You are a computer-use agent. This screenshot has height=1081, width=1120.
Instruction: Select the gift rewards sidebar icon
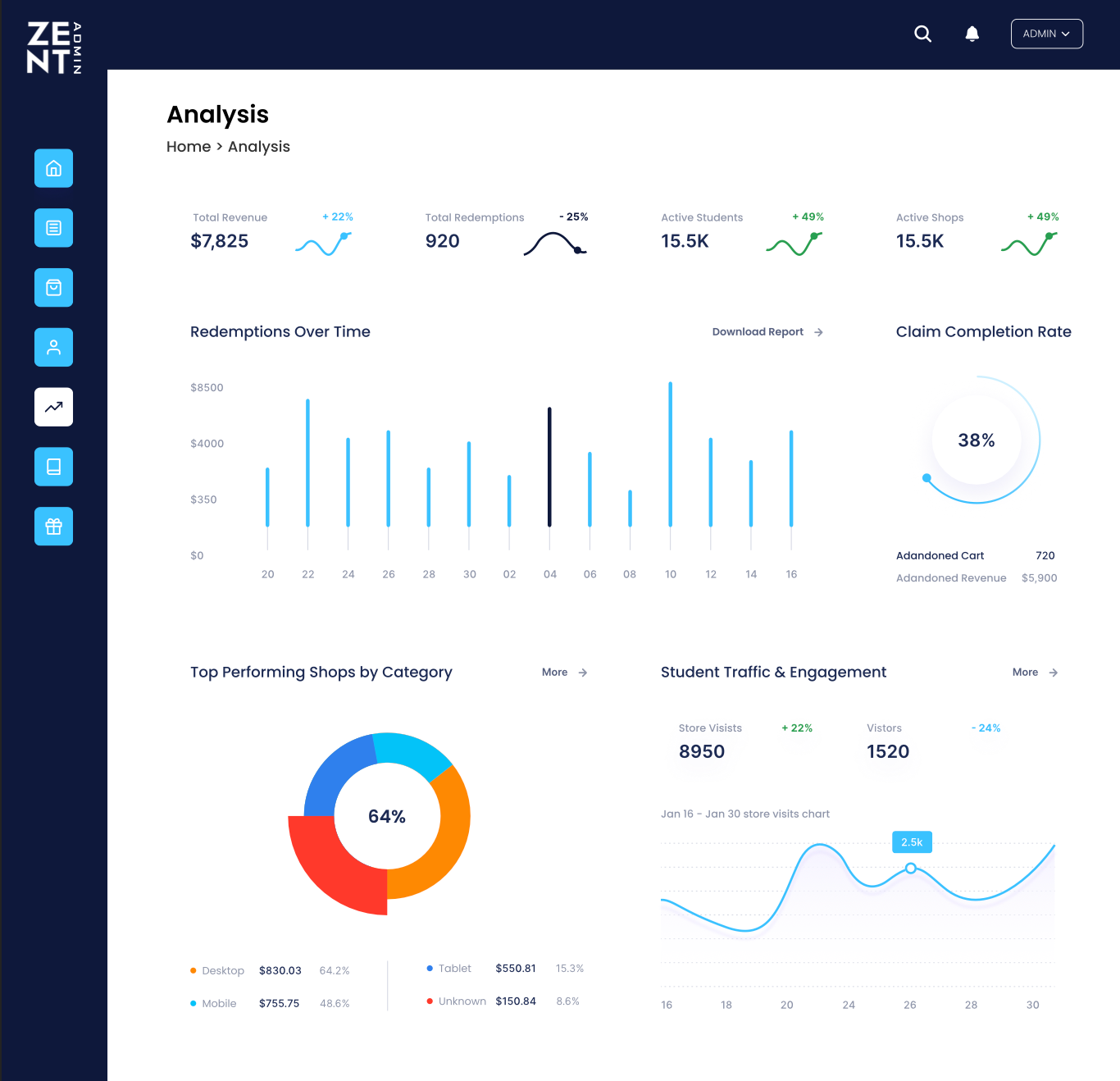pos(53,527)
